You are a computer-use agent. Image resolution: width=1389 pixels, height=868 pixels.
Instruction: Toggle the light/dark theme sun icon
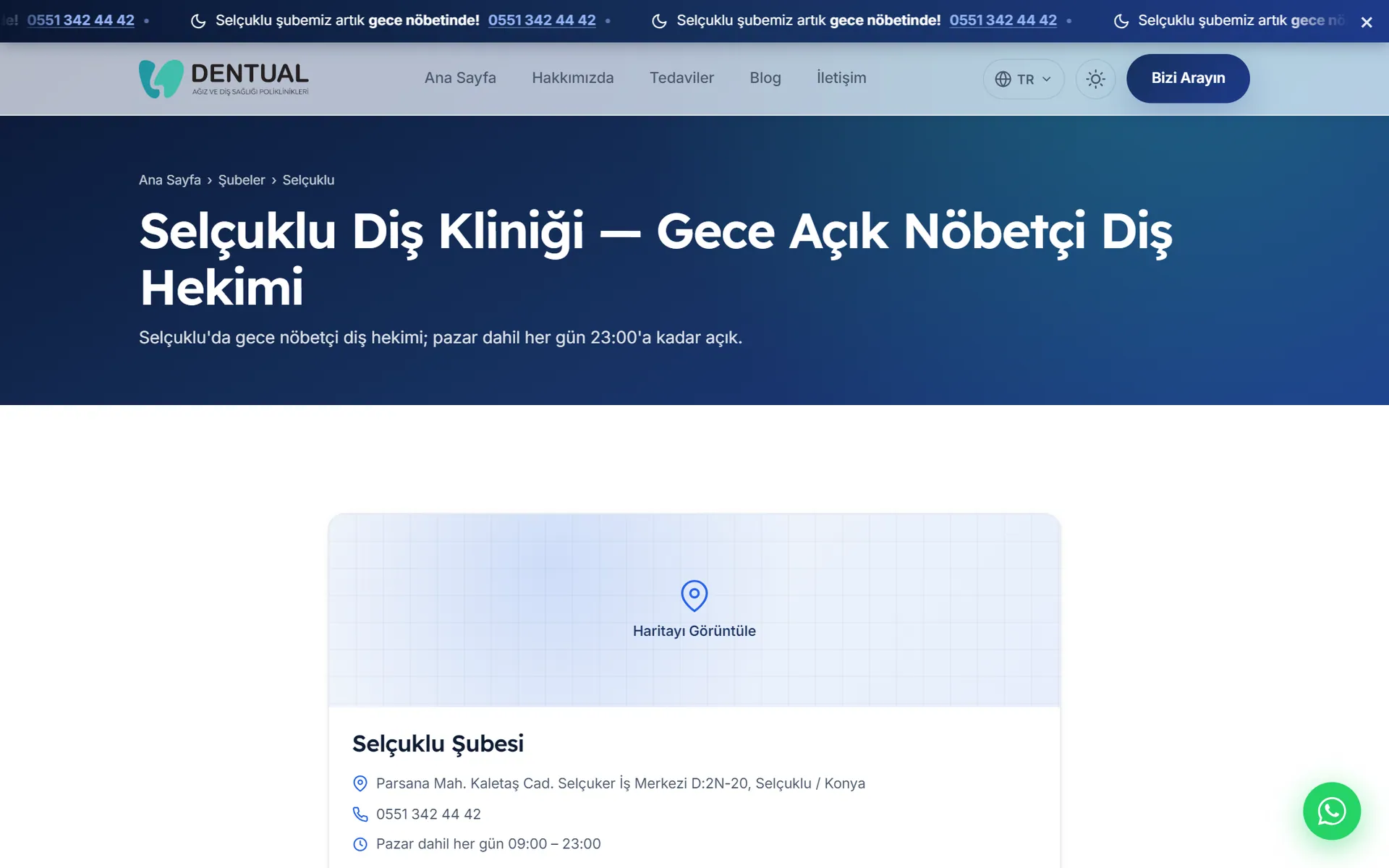point(1095,79)
